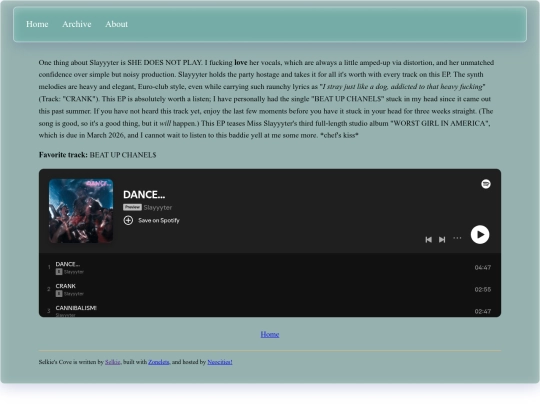The width and height of the screenshot is (540, 405).
Task: Click the Spotify logo icon in player
Action: click(486, 184)
